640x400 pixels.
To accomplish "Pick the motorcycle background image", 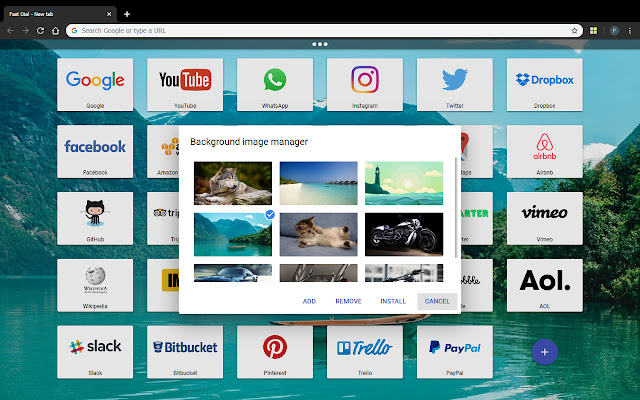I will pyautogui.click(x=403, y=232).
